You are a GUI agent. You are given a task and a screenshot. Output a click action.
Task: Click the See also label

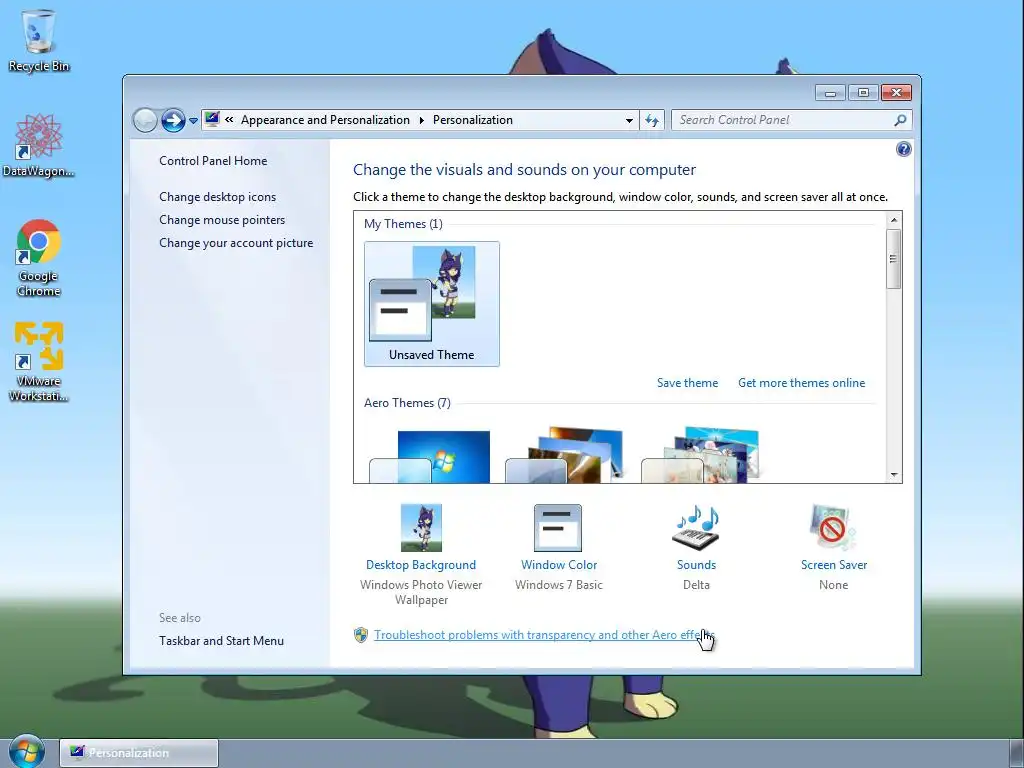point(180,618)
